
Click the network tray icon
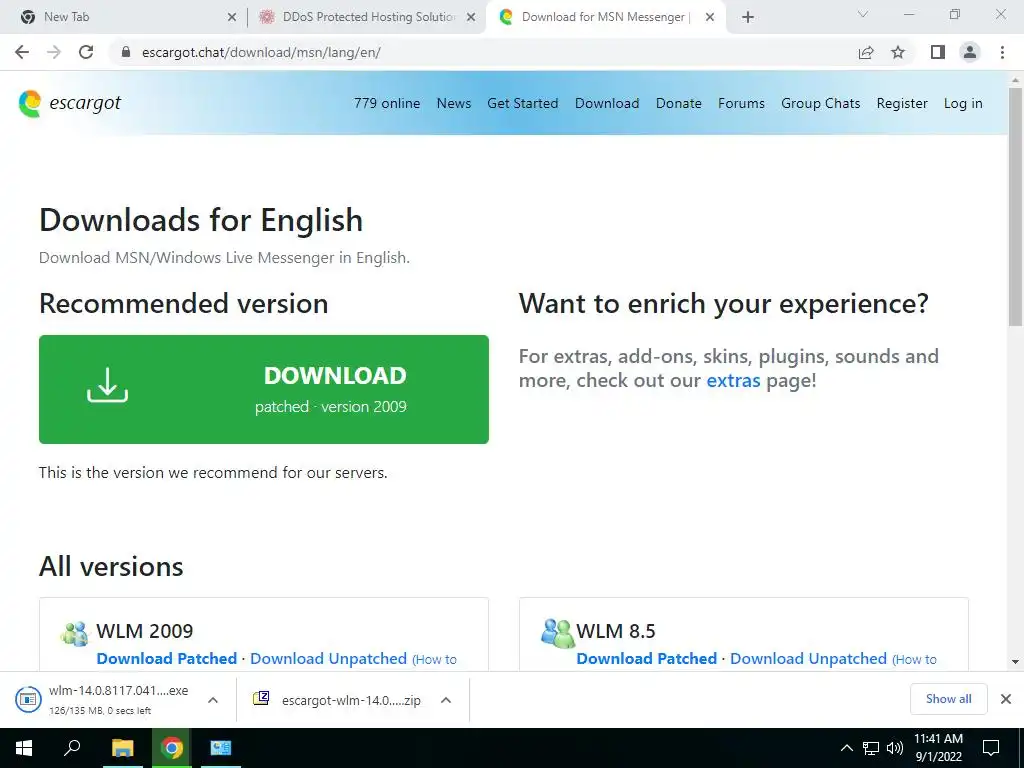point(871,748)
